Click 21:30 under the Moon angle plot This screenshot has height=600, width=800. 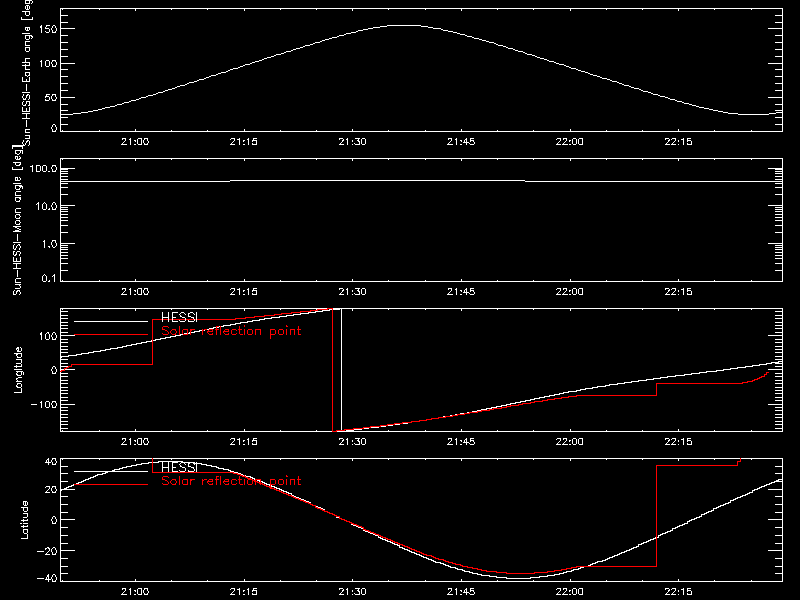(353, 292)
